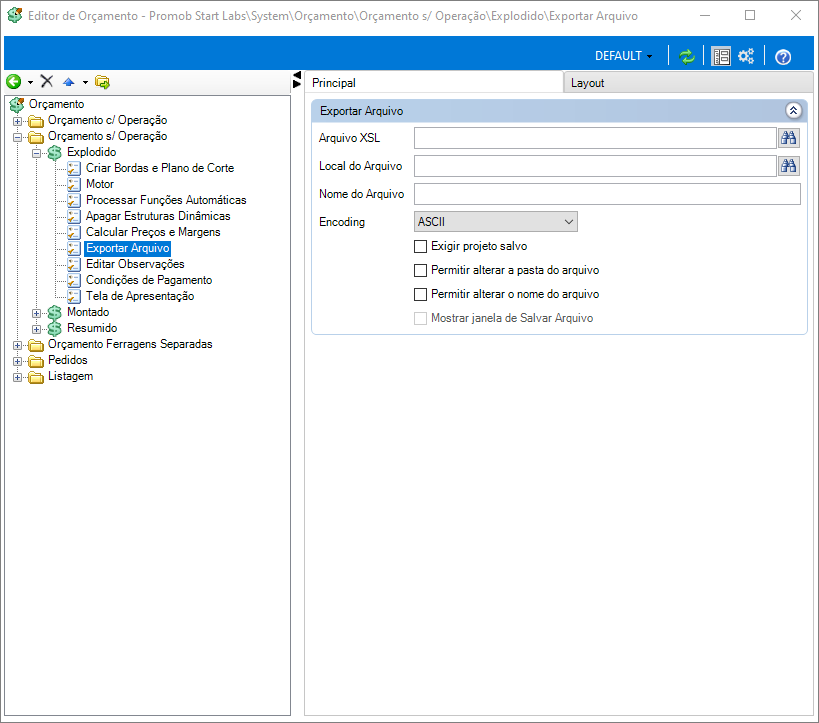Collapse the Exportar Arquivo panel section
Screen dimensions: 819x723
pyautogui.click(x=793, y=111)
